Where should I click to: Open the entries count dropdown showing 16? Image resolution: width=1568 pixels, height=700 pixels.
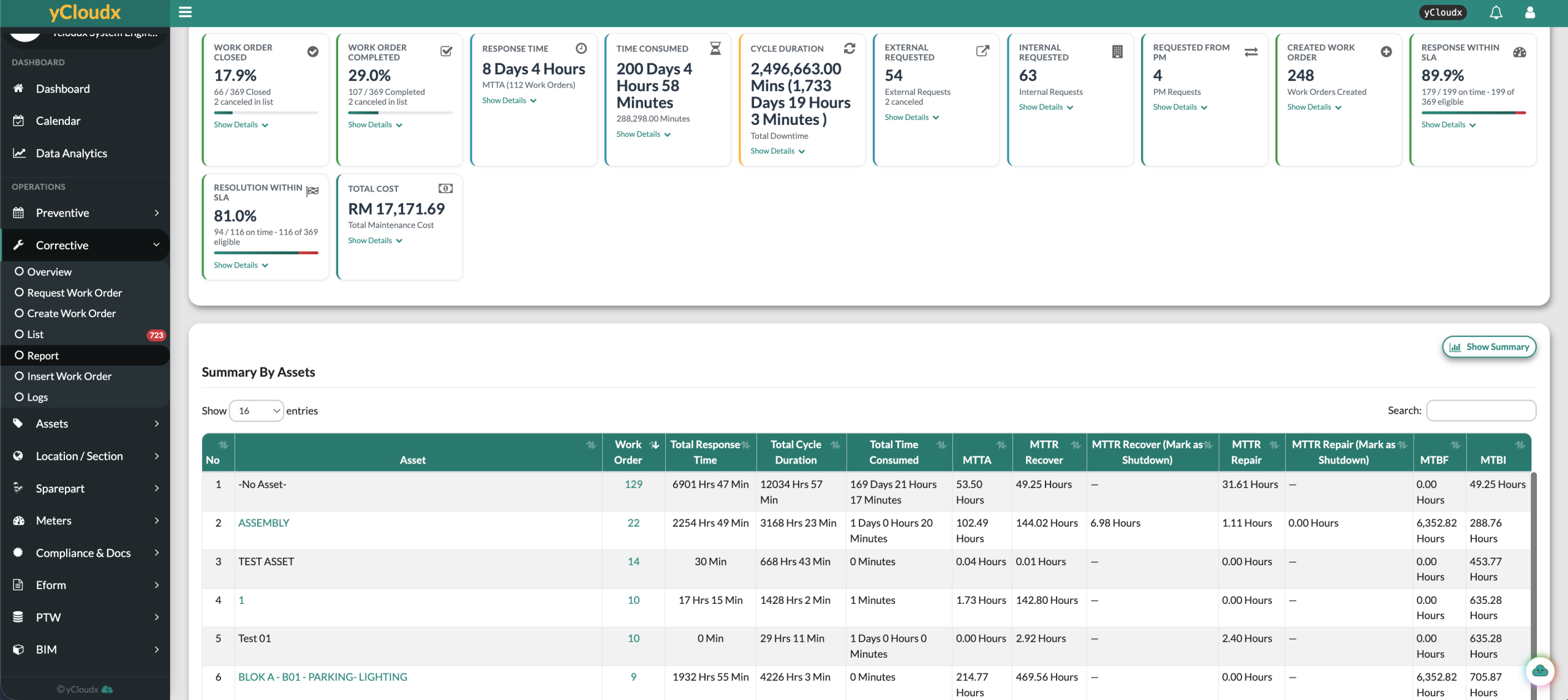pyautogui.click(x=257, y=411)
